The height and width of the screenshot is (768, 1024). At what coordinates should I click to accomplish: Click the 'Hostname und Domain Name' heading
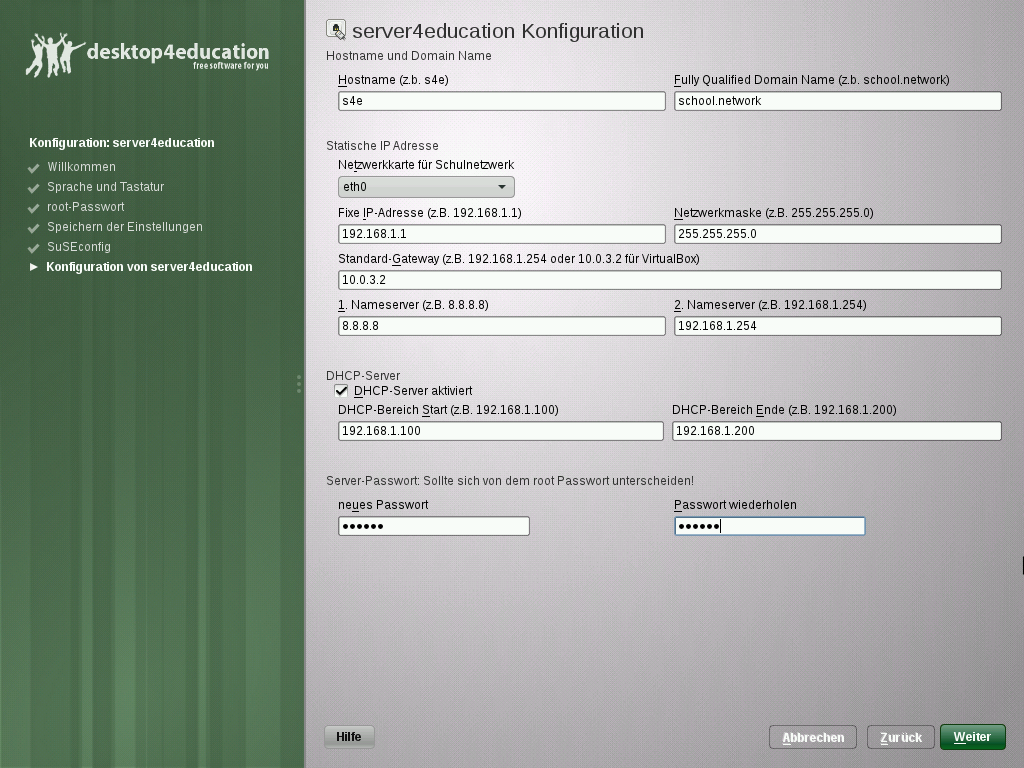click(409, 56)
